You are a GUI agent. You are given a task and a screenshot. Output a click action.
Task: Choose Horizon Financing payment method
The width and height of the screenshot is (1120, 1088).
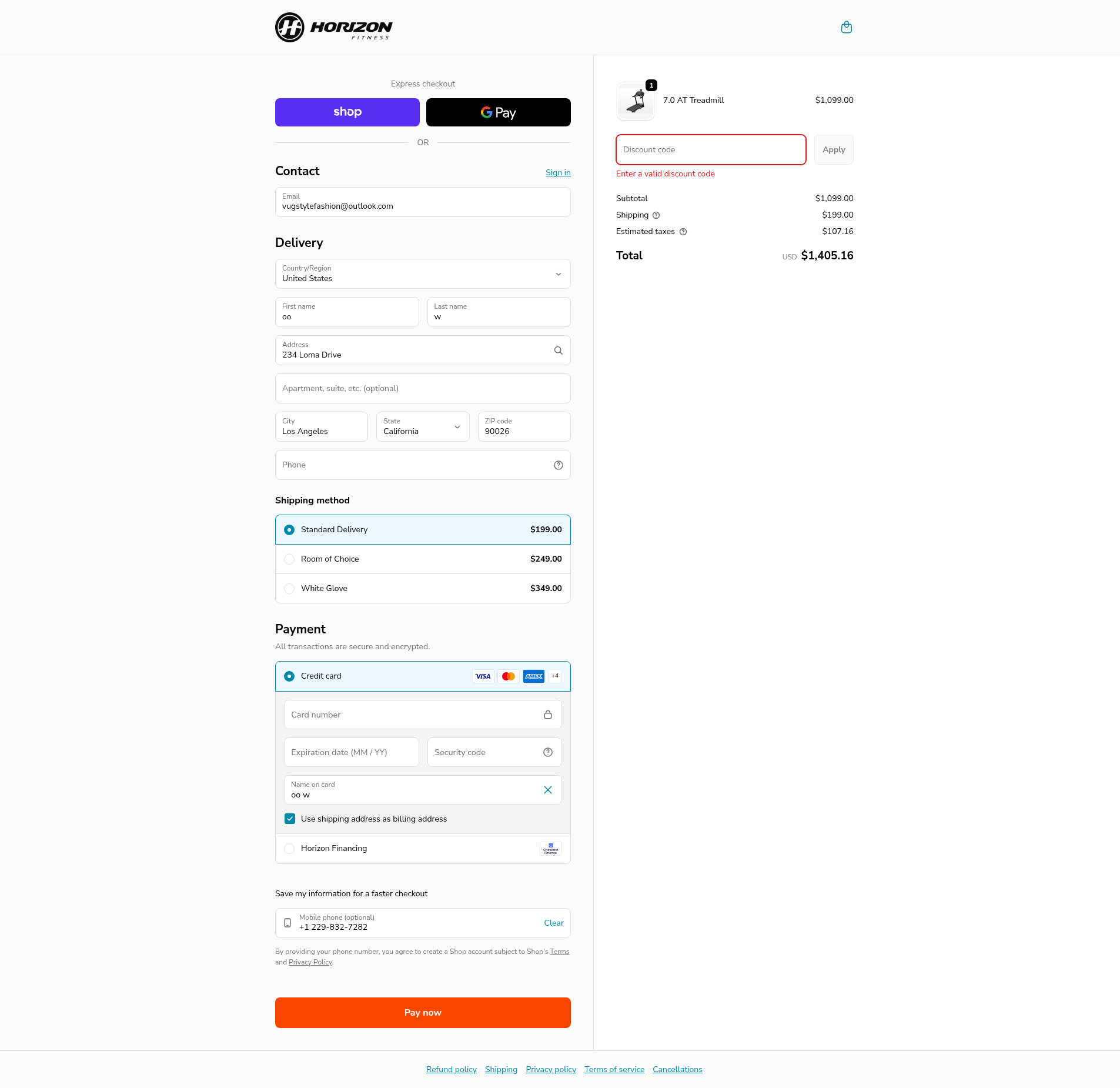point(289,849)
